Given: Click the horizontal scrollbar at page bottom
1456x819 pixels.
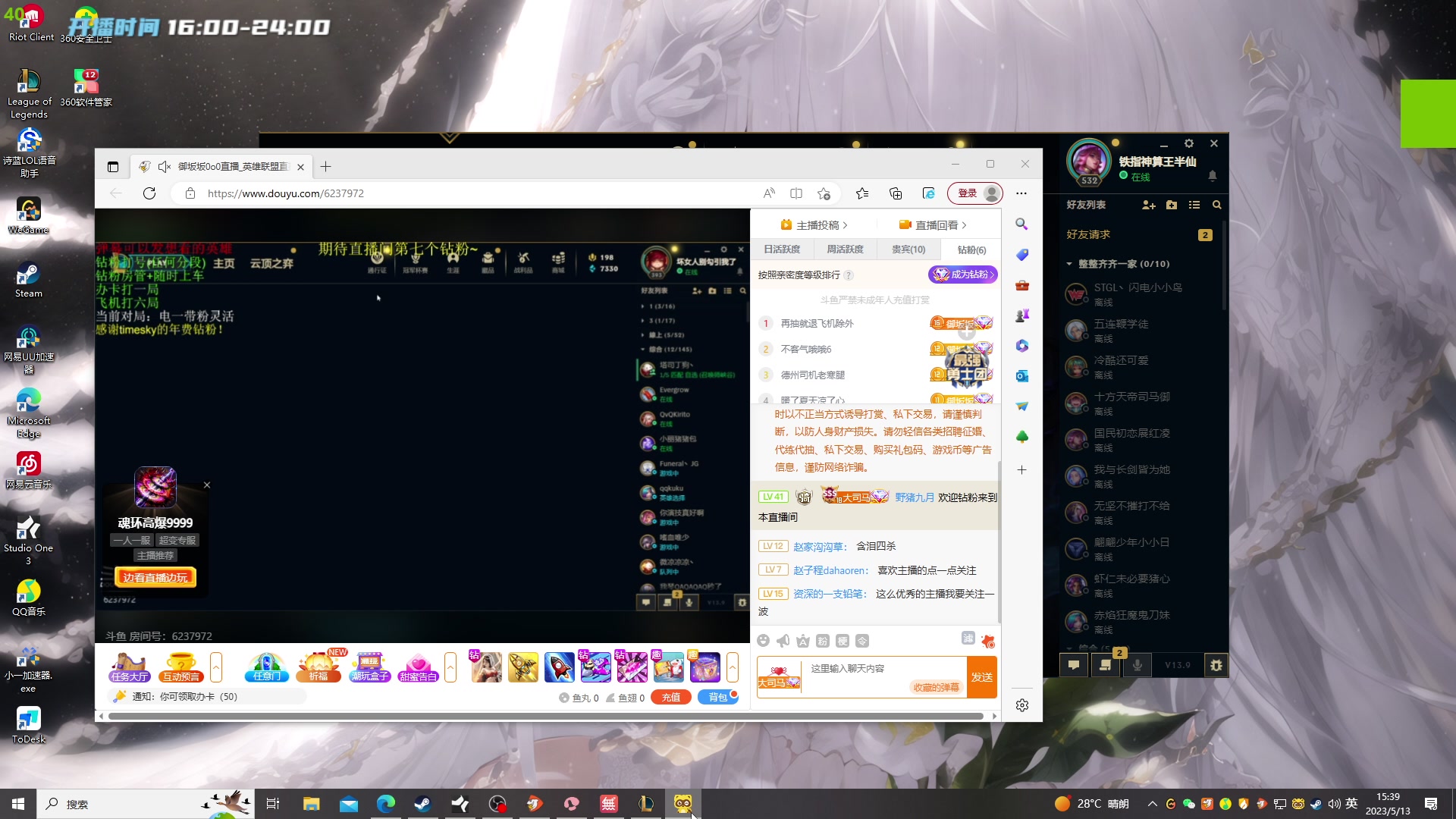Looking at the screenshot, I should pos(546,716).
